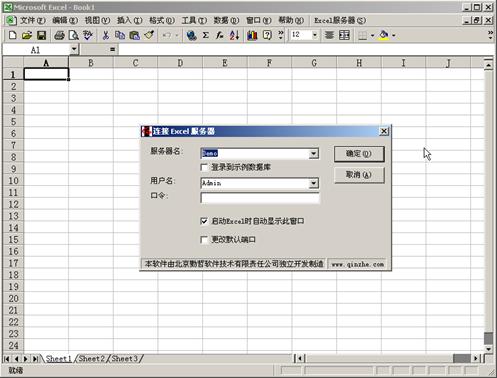This screenshot has height=378, width=497.
Task: Click the Print icon in toolbar
Action: tap(59, 35)
